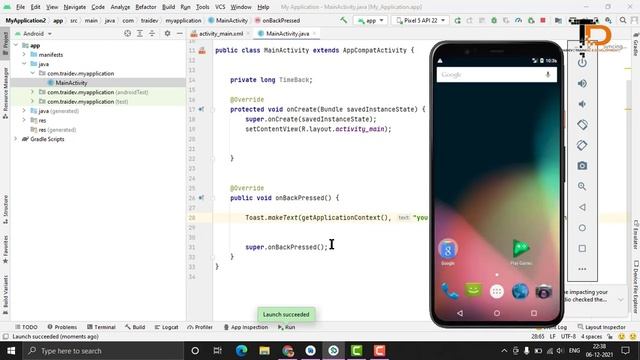The image size is (640, 360).
Task: Select MainActivity in the project tree
Action: pyautogui.click(x=71, y=83)
